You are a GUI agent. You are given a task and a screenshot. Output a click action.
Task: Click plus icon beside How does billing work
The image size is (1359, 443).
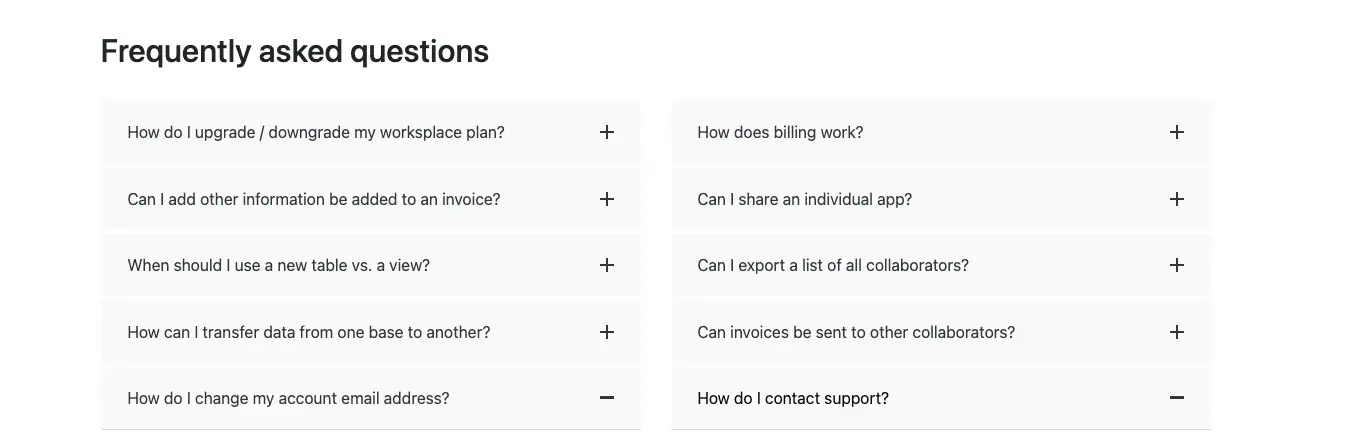click(1177, 132)
